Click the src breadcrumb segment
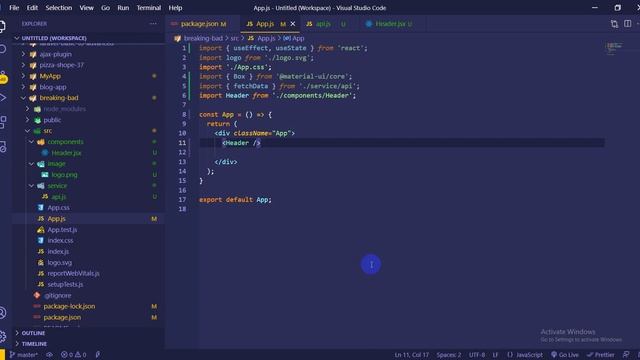Screen dimensions: 640x360 pos(234,38)
